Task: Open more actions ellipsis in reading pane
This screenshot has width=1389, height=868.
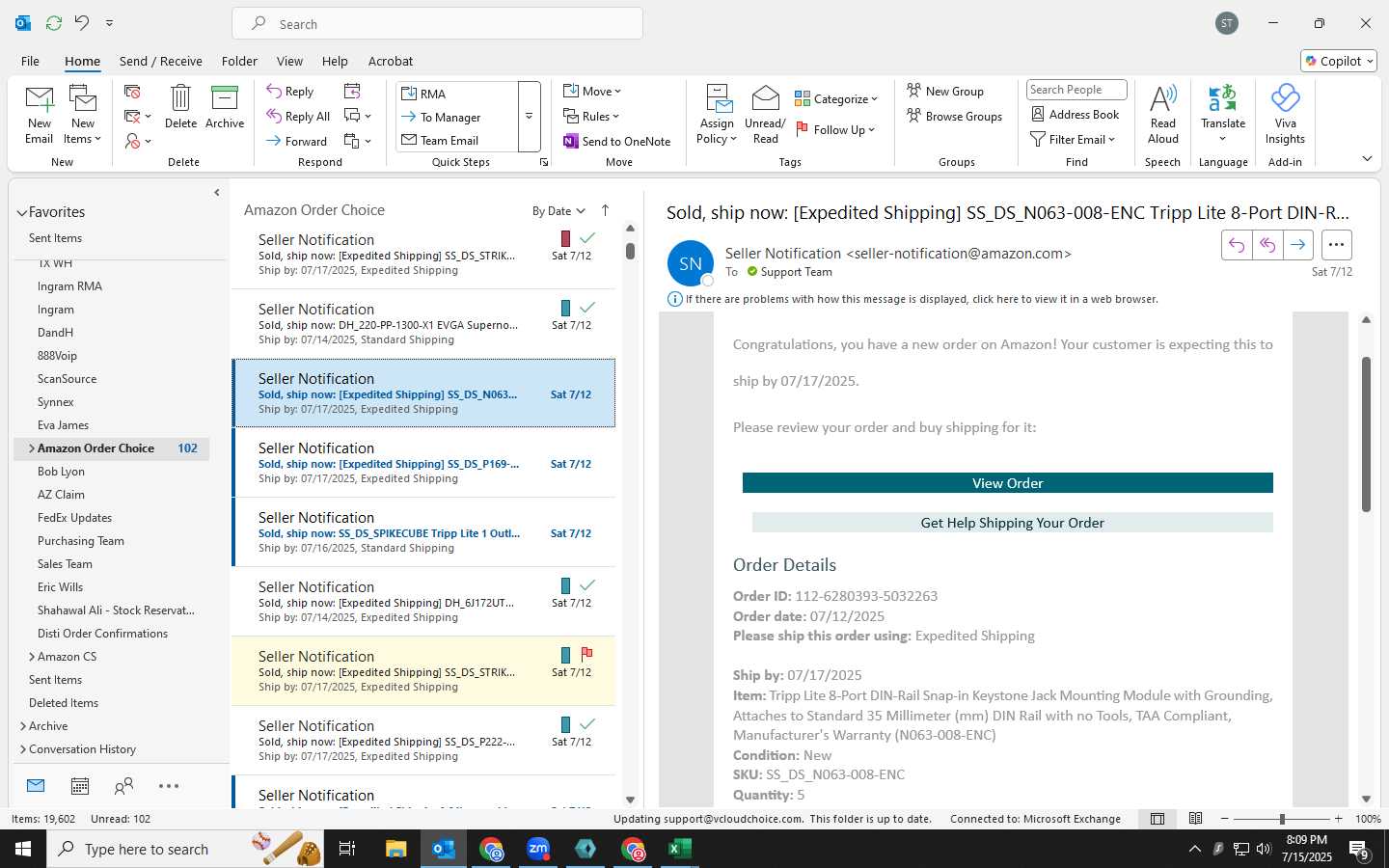Action: coord(1336,245)
